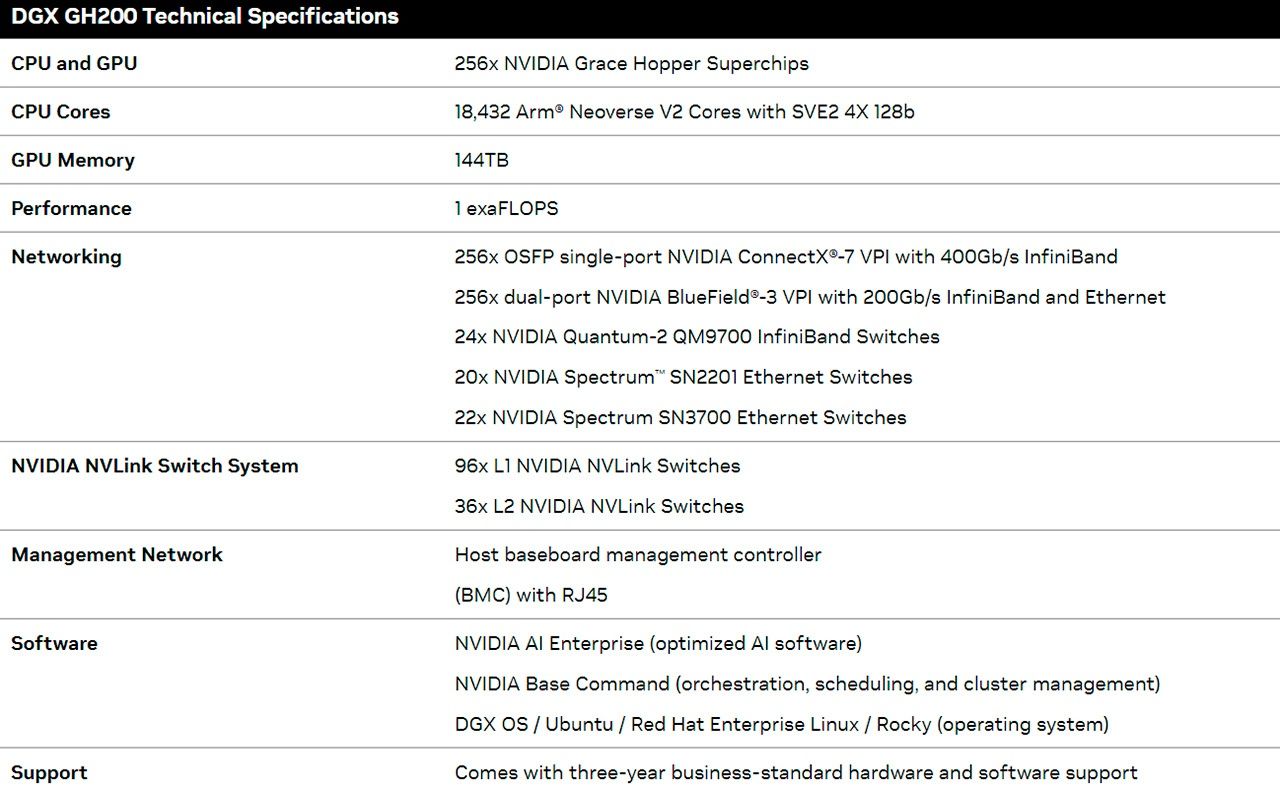1280x791 pixels.
Task: Click the Networking row label
Action: [x=66, y=256]
